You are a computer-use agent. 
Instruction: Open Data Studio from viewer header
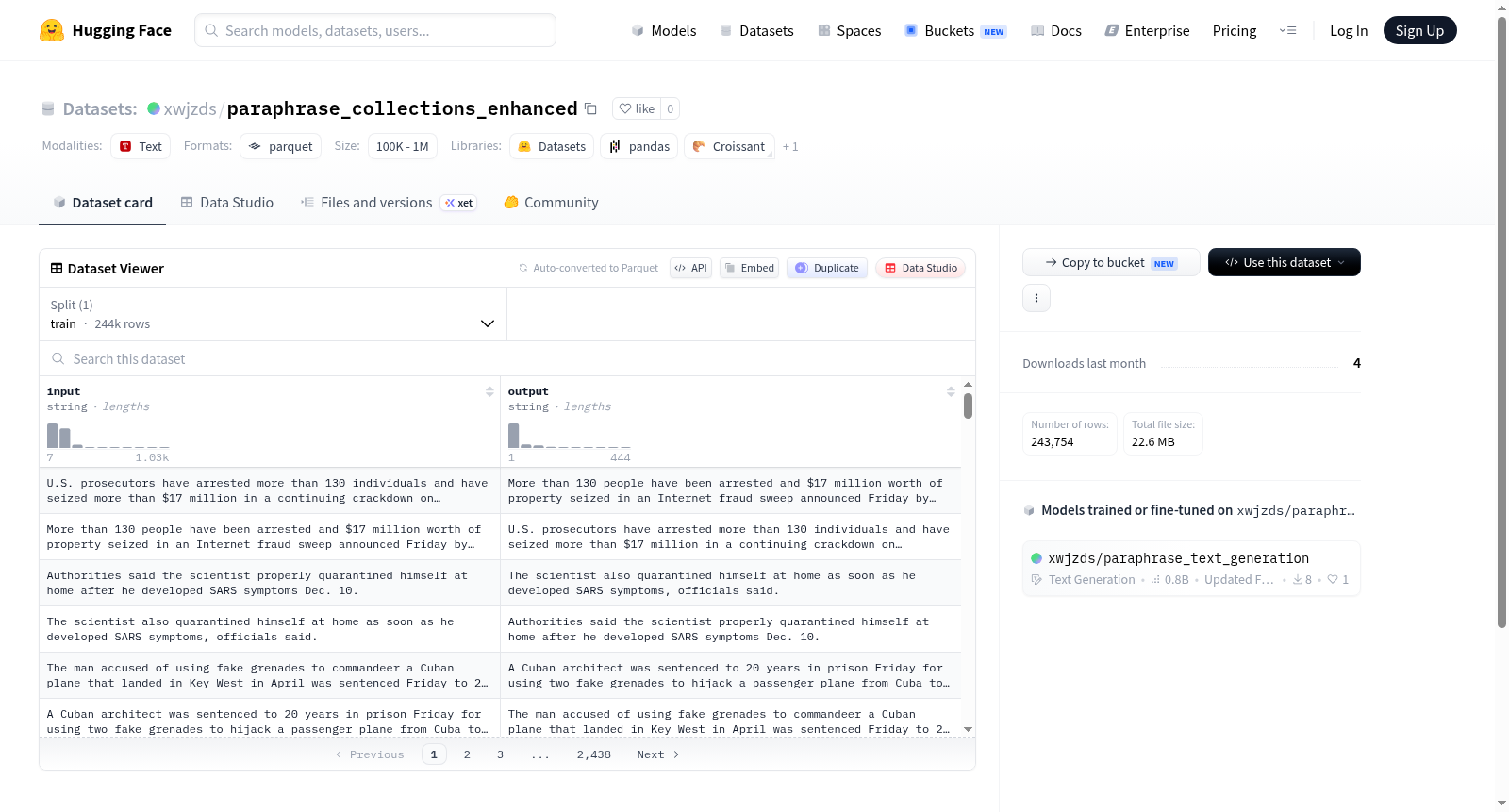coord(920,268)
